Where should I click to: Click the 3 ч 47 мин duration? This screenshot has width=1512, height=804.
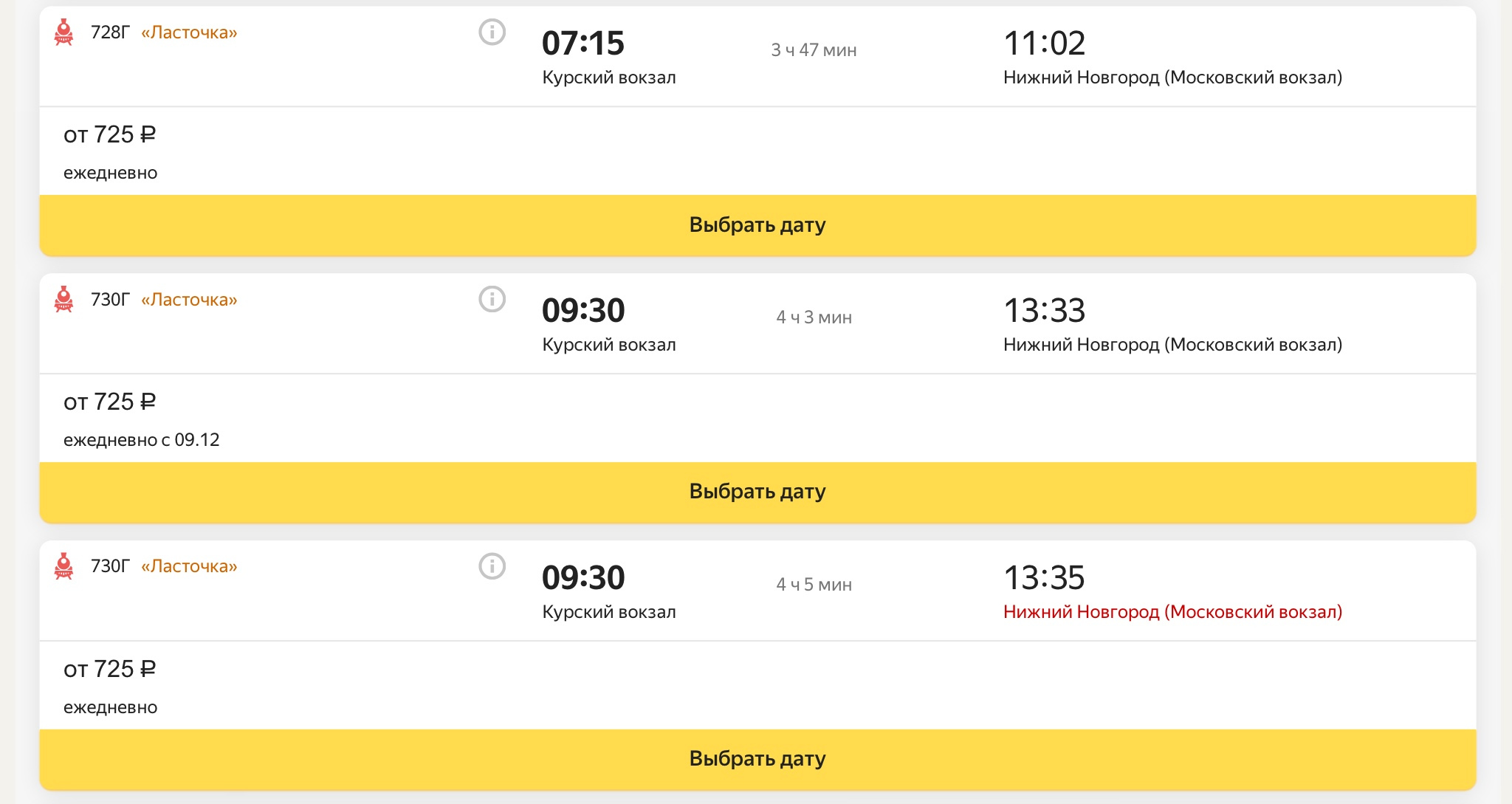click(814, 50)
